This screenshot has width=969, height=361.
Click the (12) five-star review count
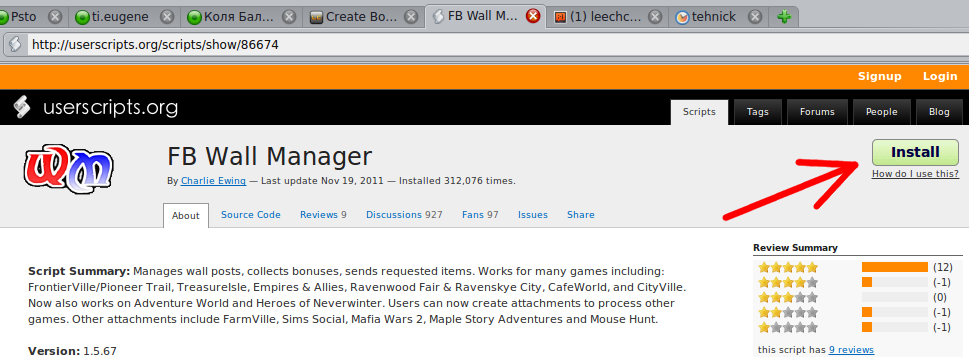tap(942, 267)
